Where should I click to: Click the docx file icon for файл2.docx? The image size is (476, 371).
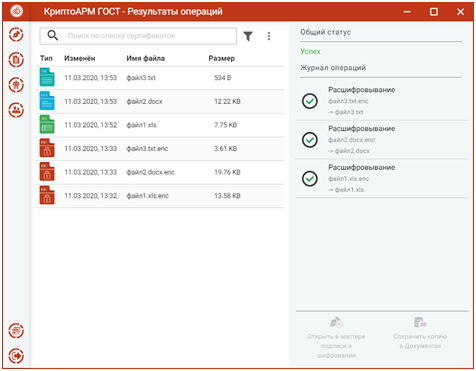tap(47, 101)
